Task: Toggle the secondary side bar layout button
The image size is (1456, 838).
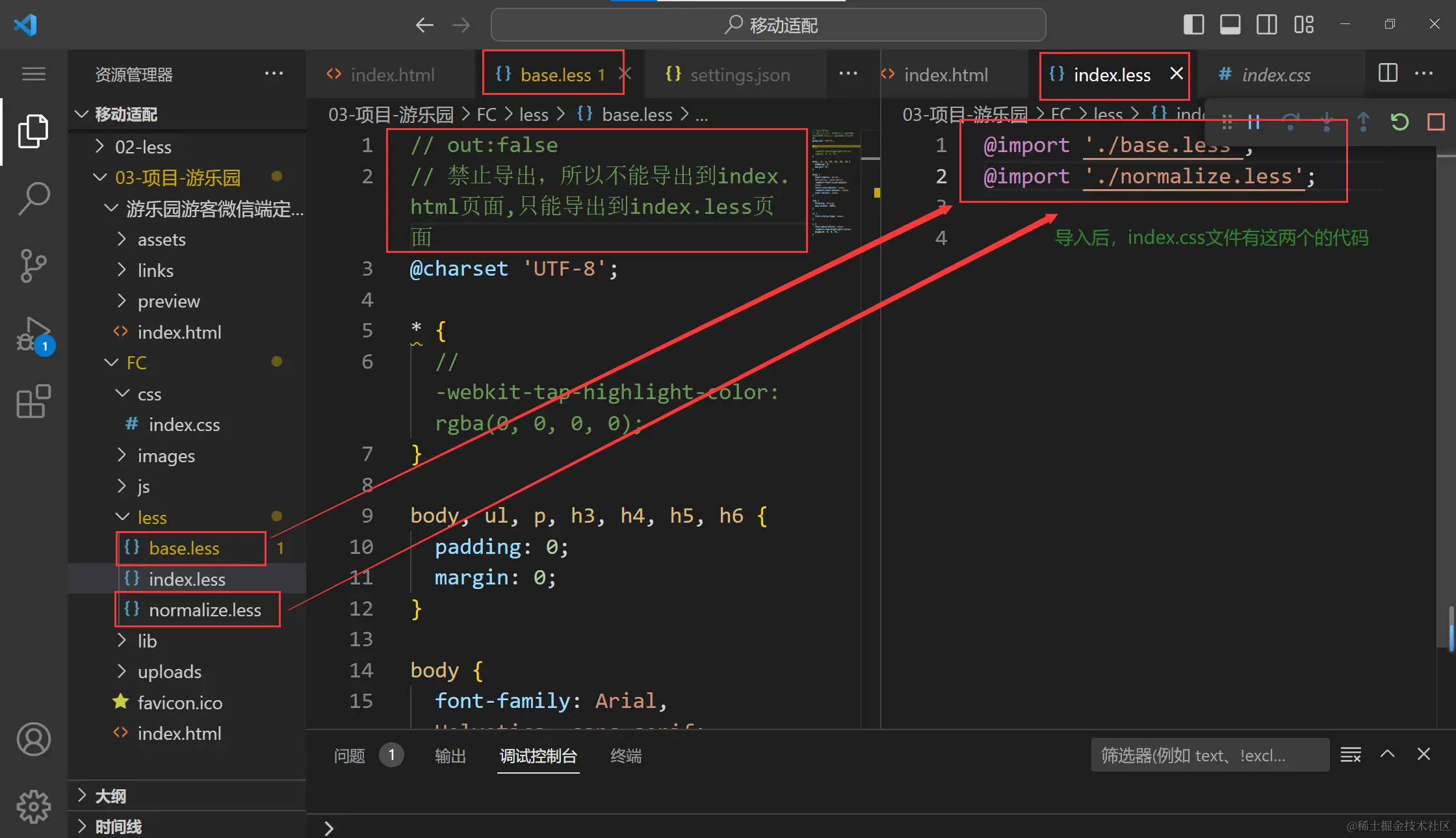Action: [1266, 25]
